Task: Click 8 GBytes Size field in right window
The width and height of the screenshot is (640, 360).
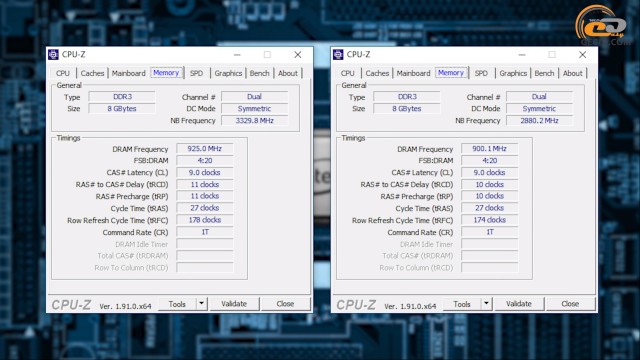Action: [x=407, y=109]
